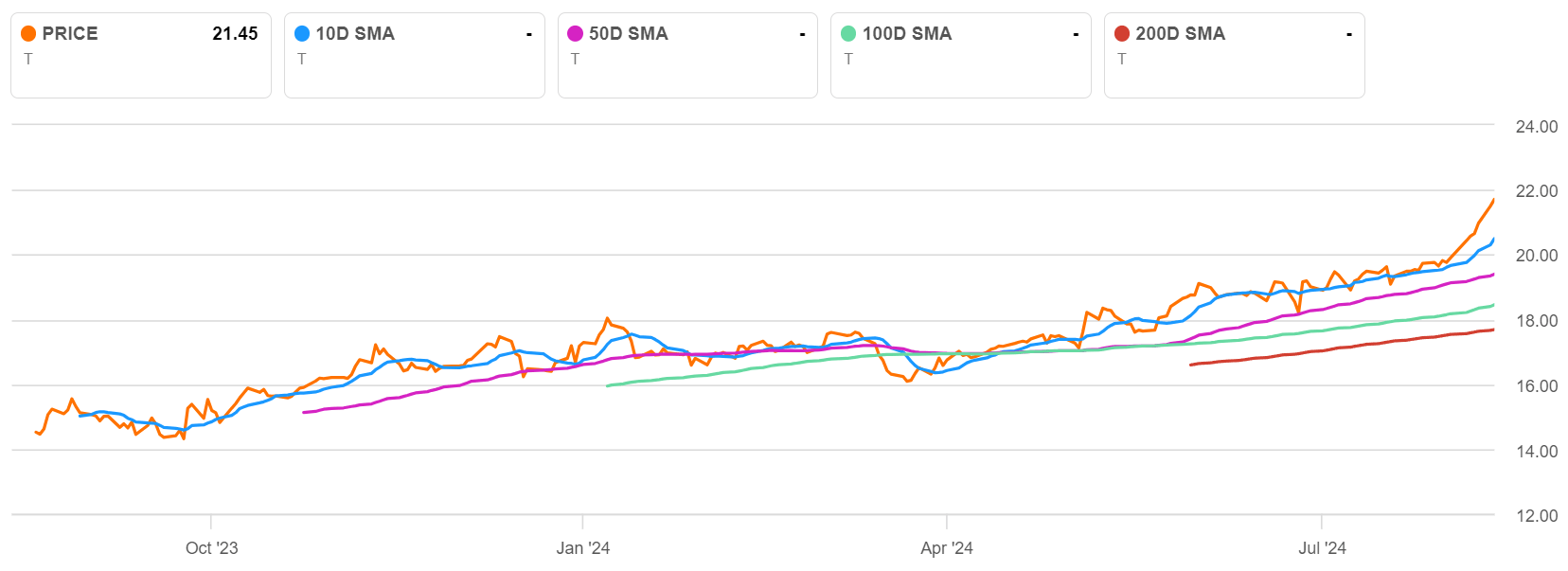Click the green 100D SMA legend dot
Viewport: 1568px width, 571px height.
[848, 34]
